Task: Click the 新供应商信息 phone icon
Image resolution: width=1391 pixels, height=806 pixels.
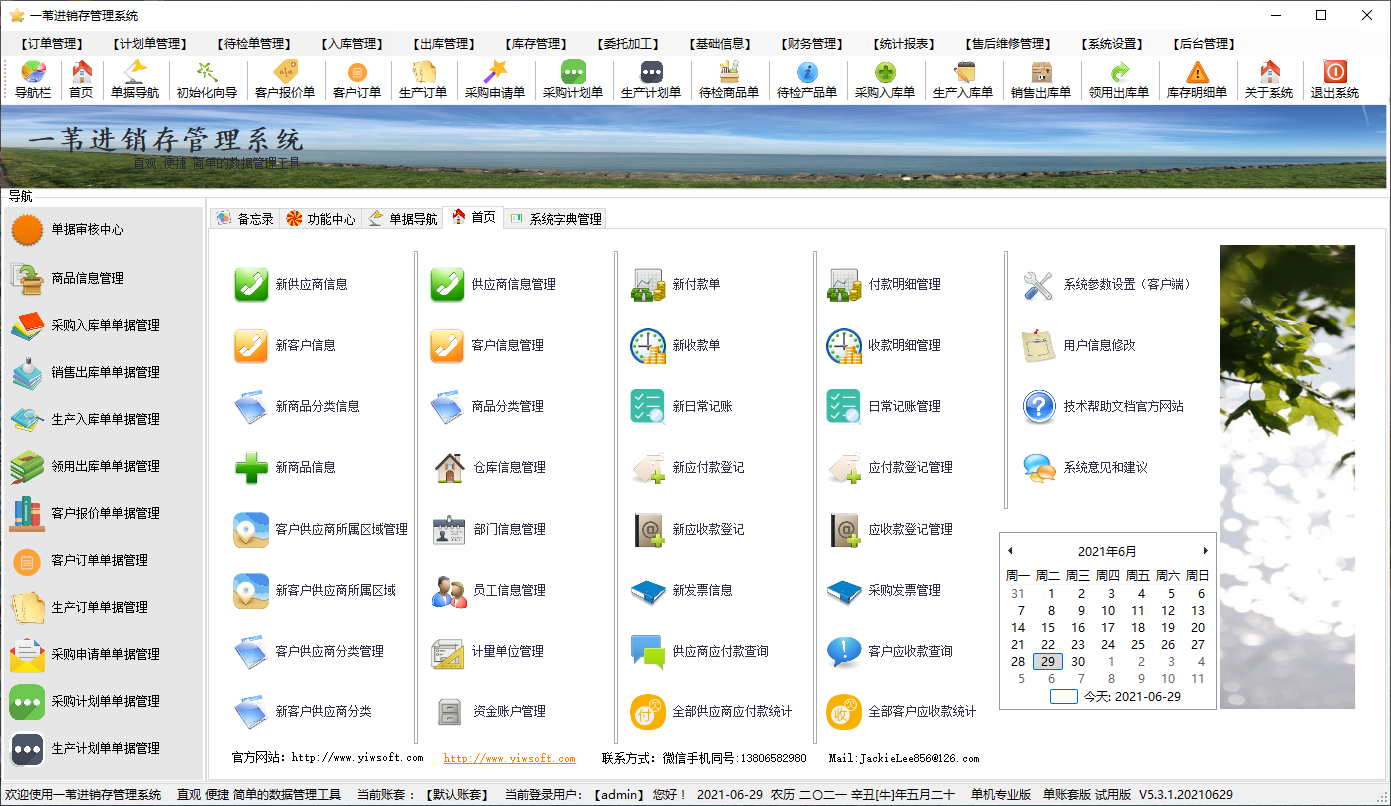Action: pos(251,284)
